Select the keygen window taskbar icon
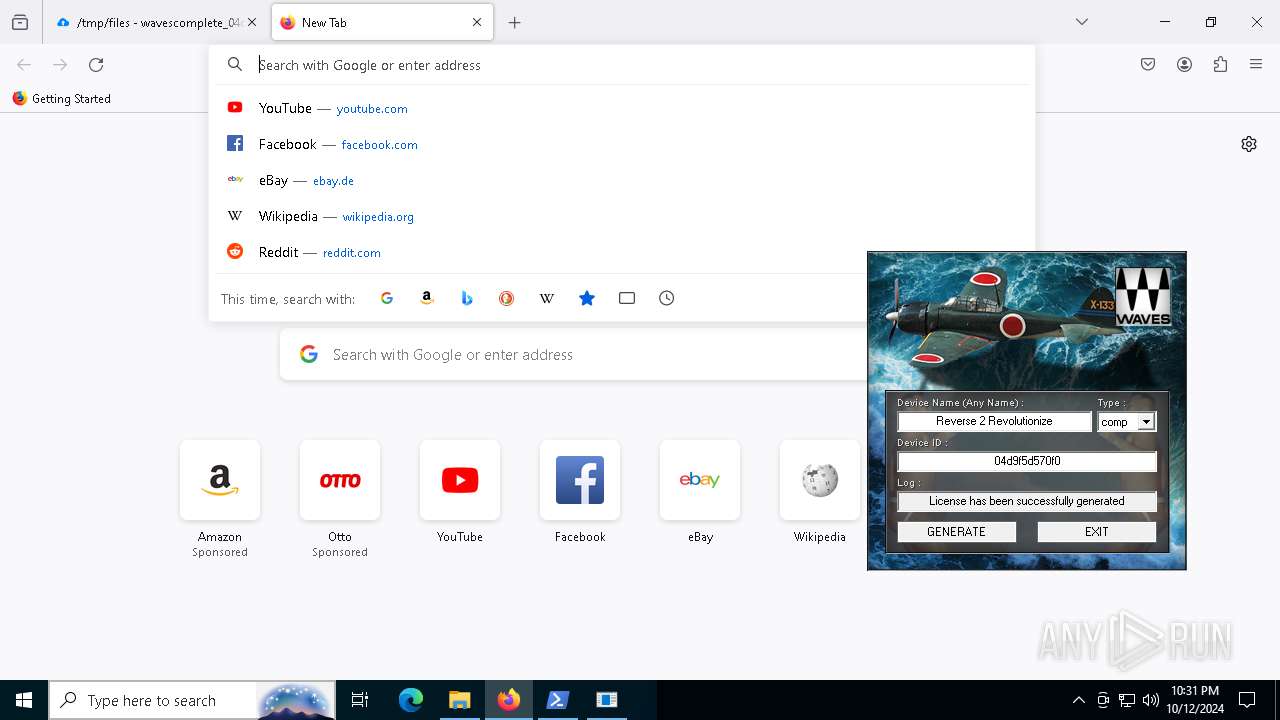This screenshot has height=720, width=1280. (607, 700)
